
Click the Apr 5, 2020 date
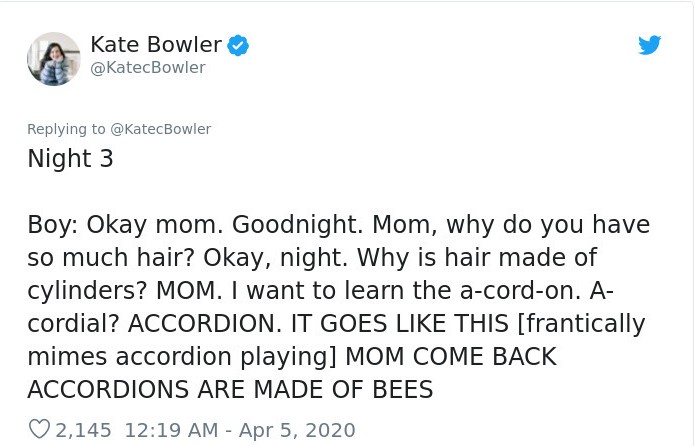click(x=295, y=430)
